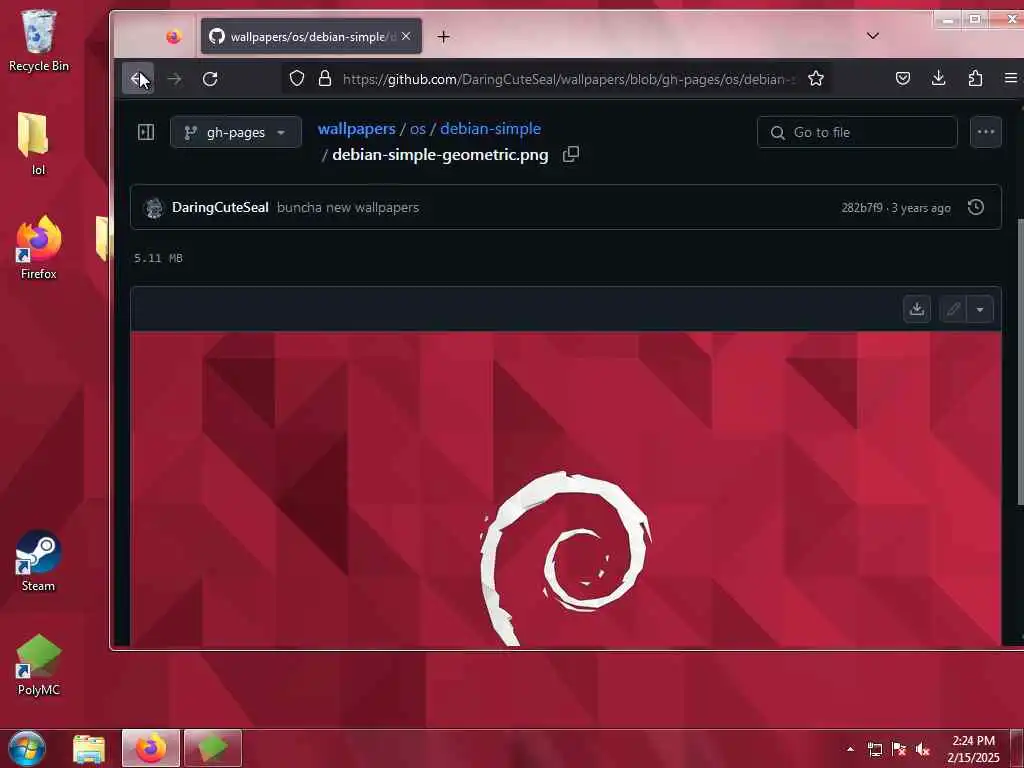Screen dimensions: 1024x768
Task: Open the Firefox downloads toolbar icon
Action: 938,78
